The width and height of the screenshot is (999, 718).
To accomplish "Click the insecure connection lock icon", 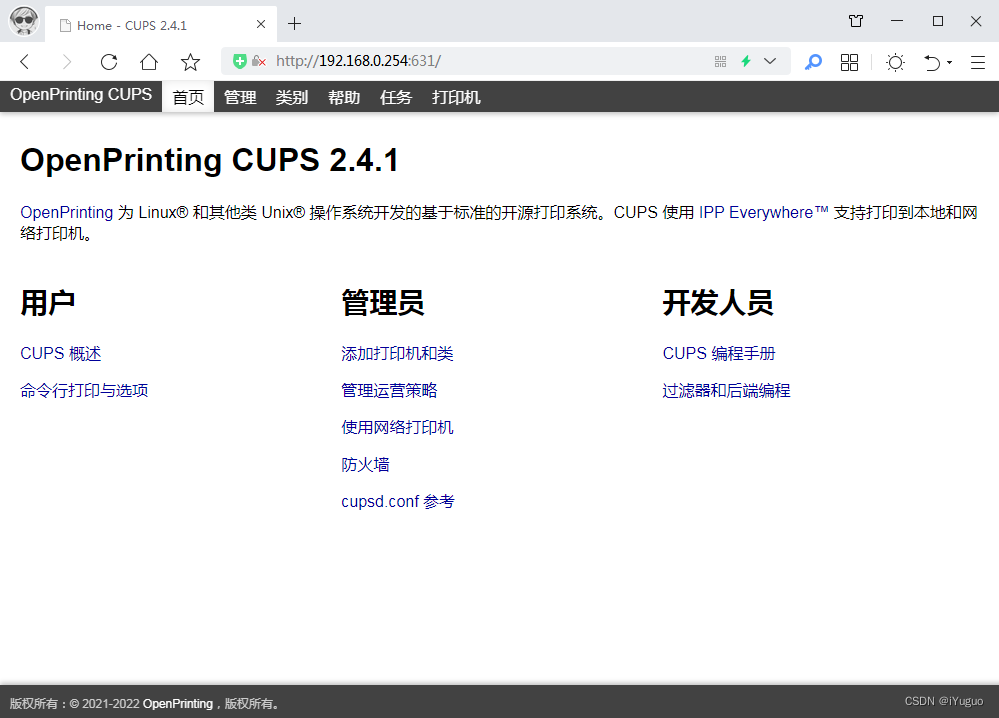I will coord(258,61).
